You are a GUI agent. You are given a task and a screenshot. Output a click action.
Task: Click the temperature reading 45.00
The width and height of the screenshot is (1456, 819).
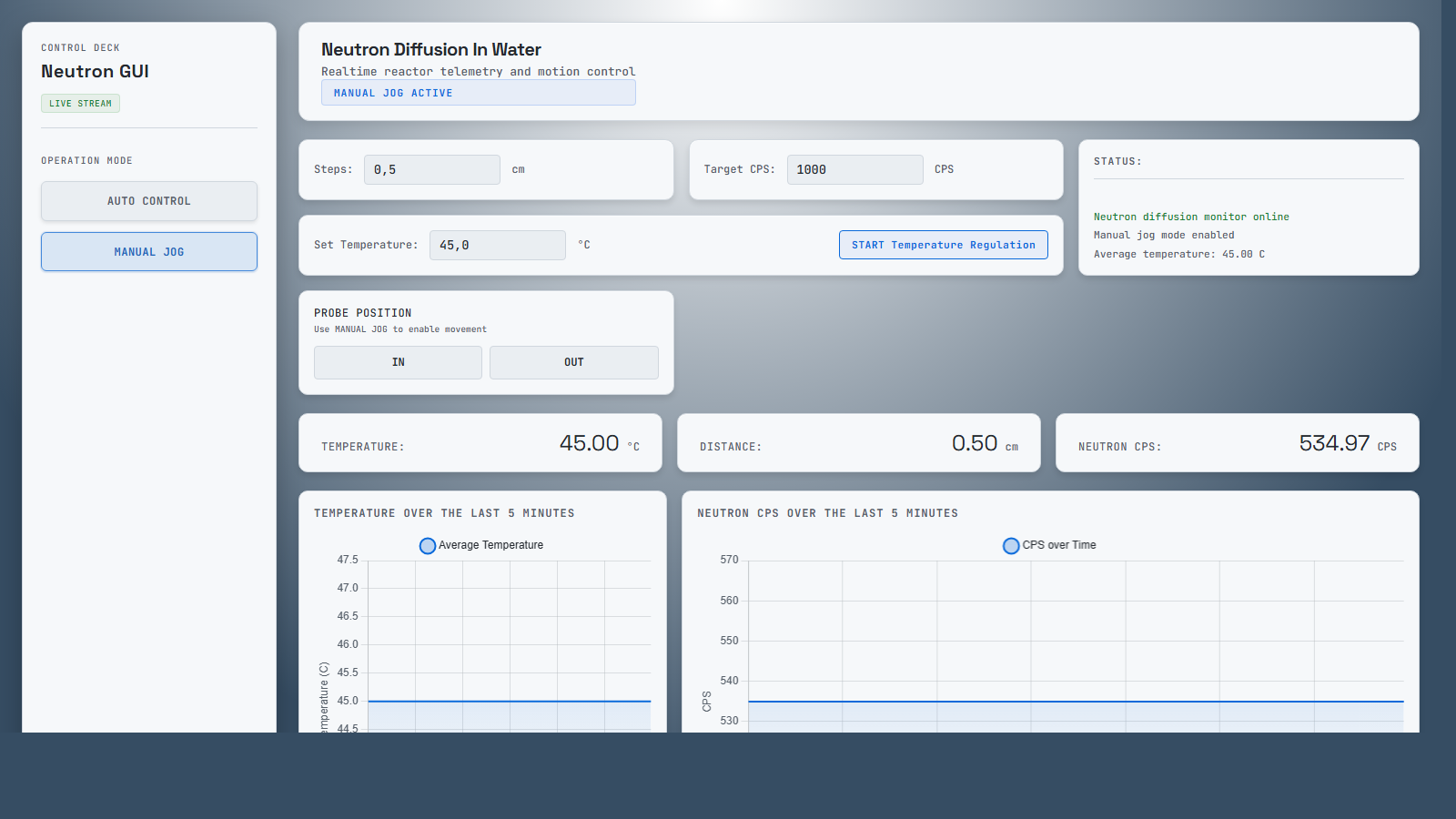589,443
